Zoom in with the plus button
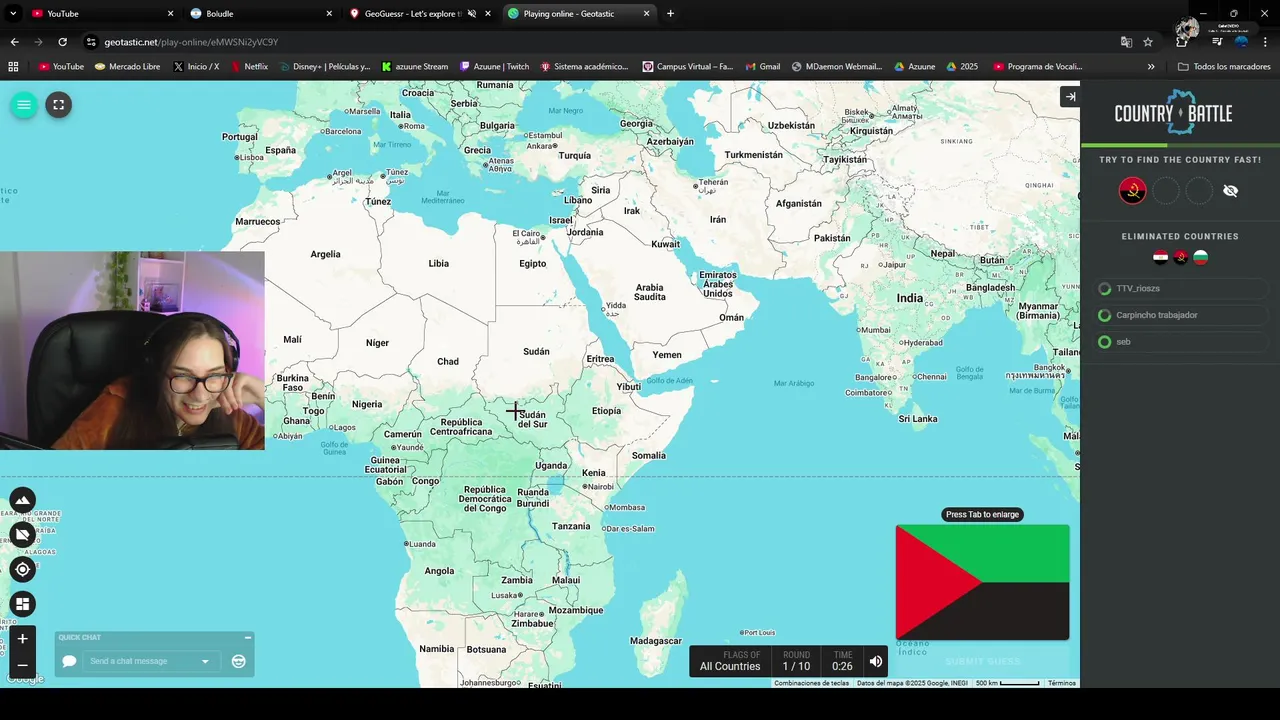Image resolution: width=1280 pixels, height=720 pixels. (x=22, y=639)
